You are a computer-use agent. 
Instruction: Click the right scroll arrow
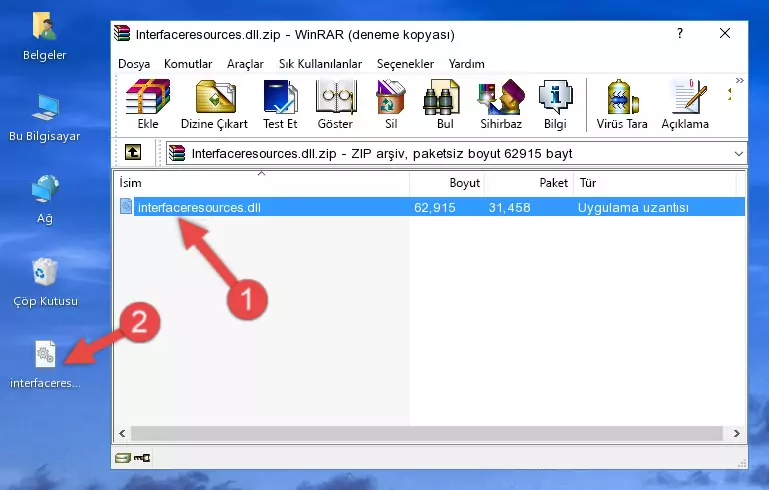click(736, 434)
